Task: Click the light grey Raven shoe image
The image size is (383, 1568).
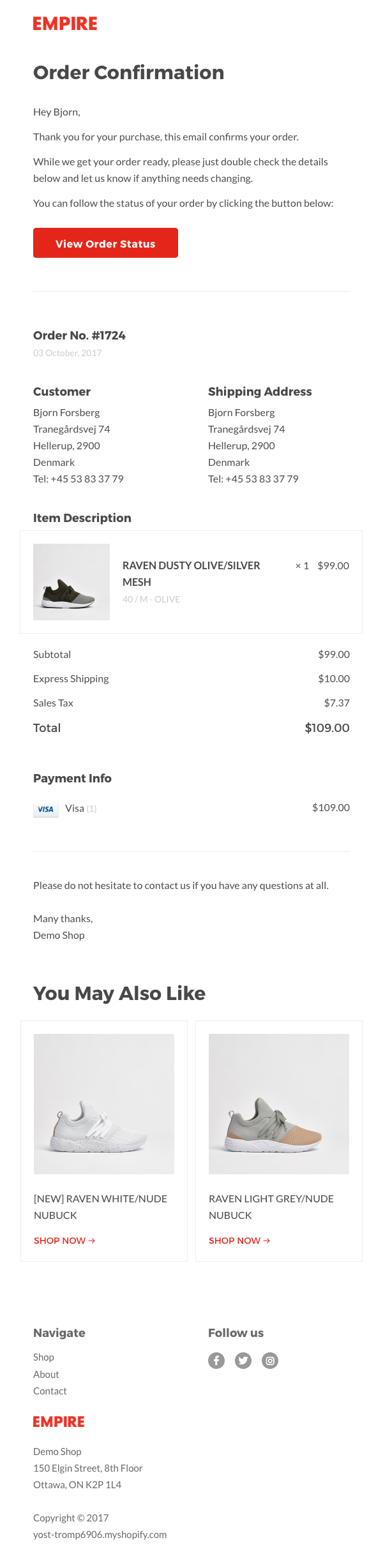Action: (279, 1104)
